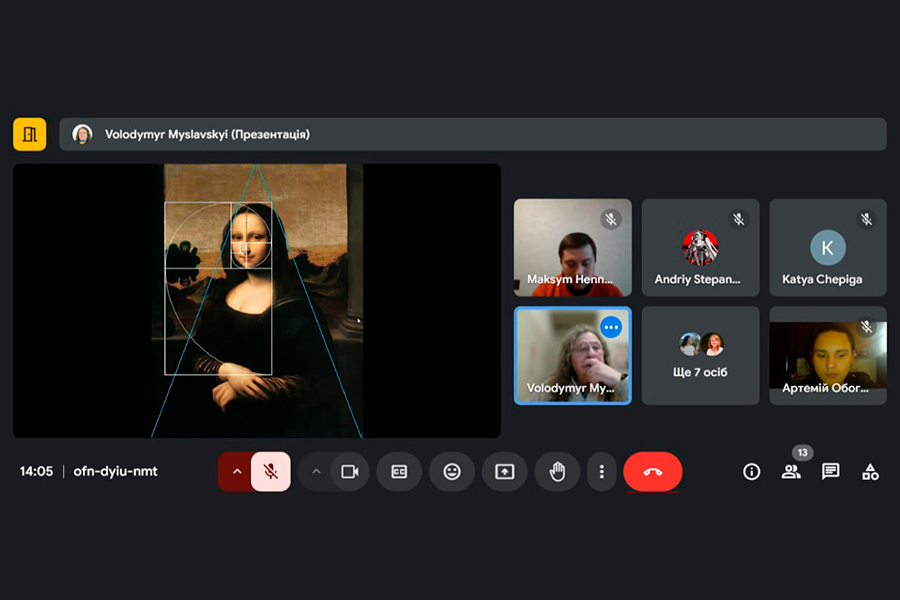The height and width of the screenshot is (600, 900).
Task: Expand the audio settings chevron
Action: (236, 471)
